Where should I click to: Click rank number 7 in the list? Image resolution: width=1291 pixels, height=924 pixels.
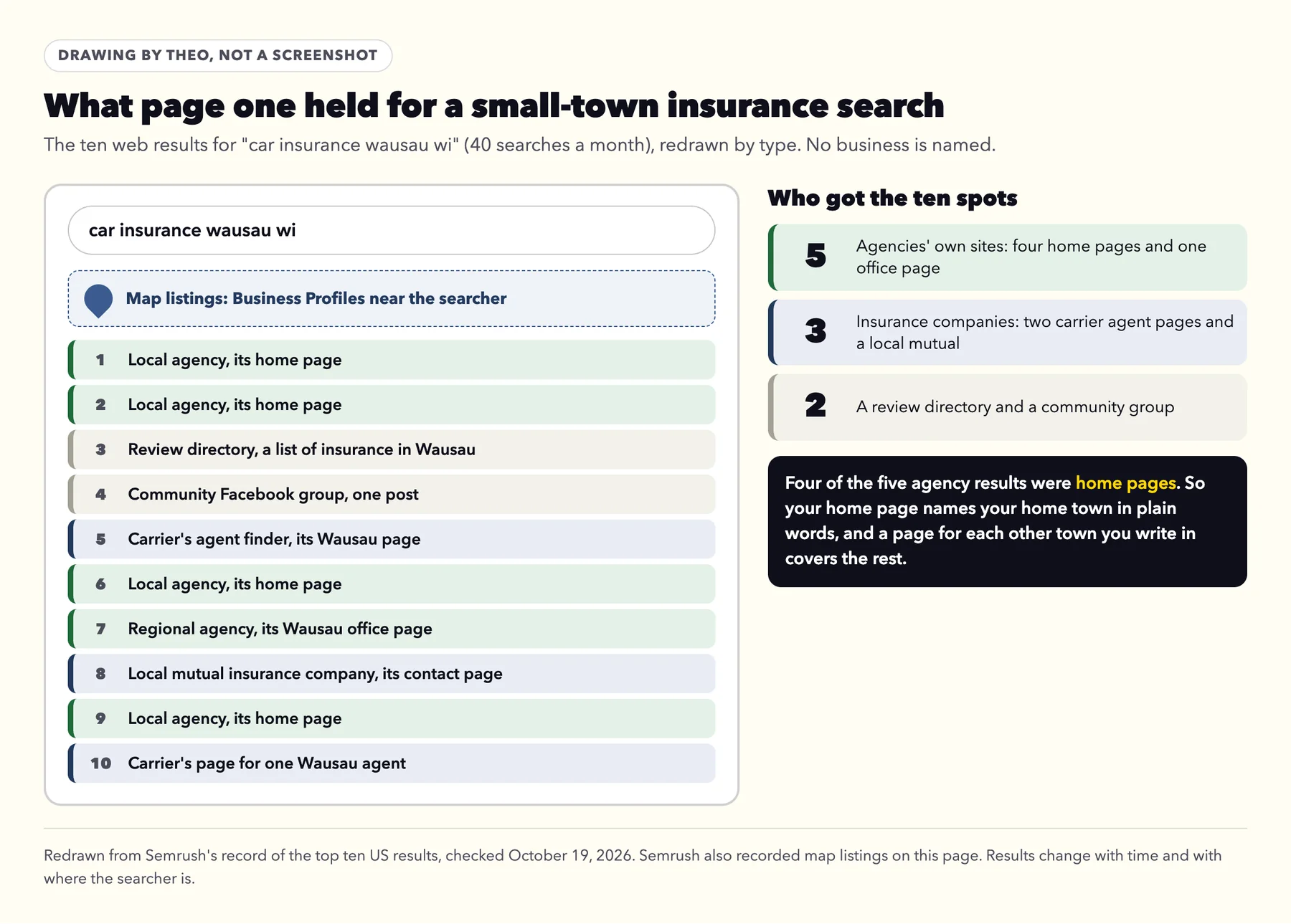point(100,629)
